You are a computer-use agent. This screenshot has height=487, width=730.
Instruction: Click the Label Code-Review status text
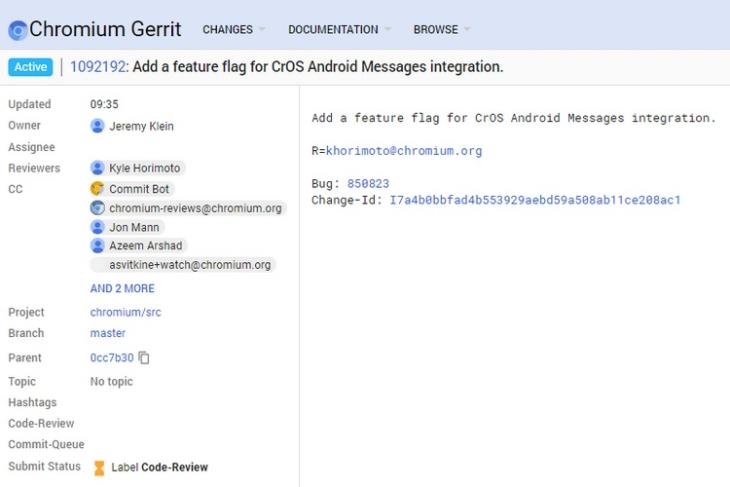coord(159,467)
